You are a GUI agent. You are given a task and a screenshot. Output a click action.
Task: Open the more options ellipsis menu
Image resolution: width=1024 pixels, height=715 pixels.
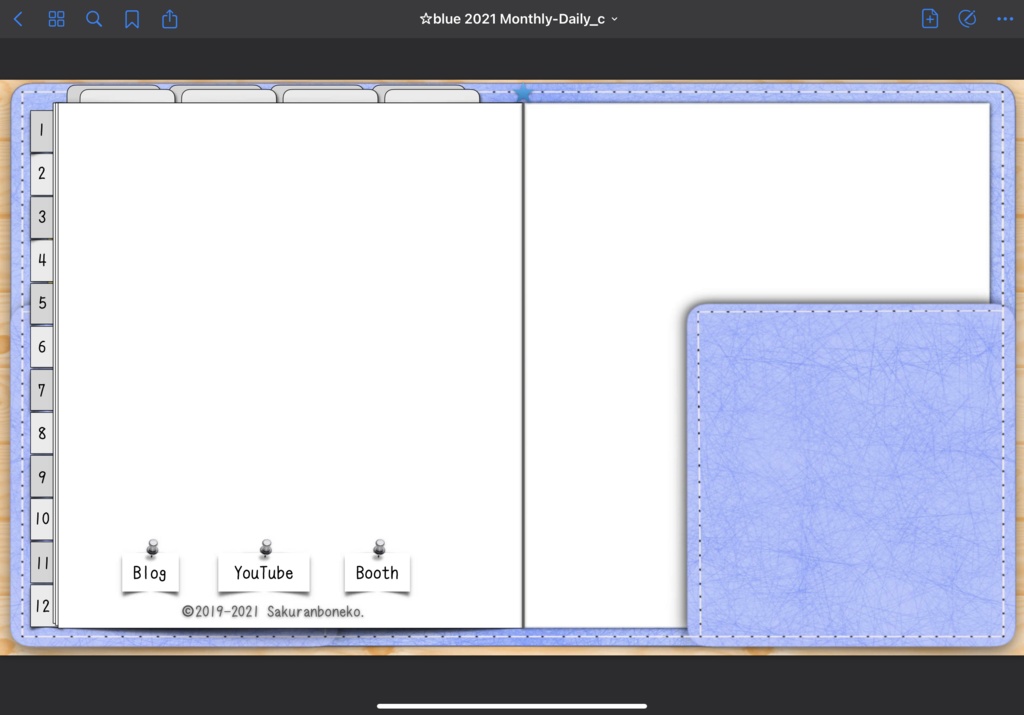click(x=1005, y=19)
